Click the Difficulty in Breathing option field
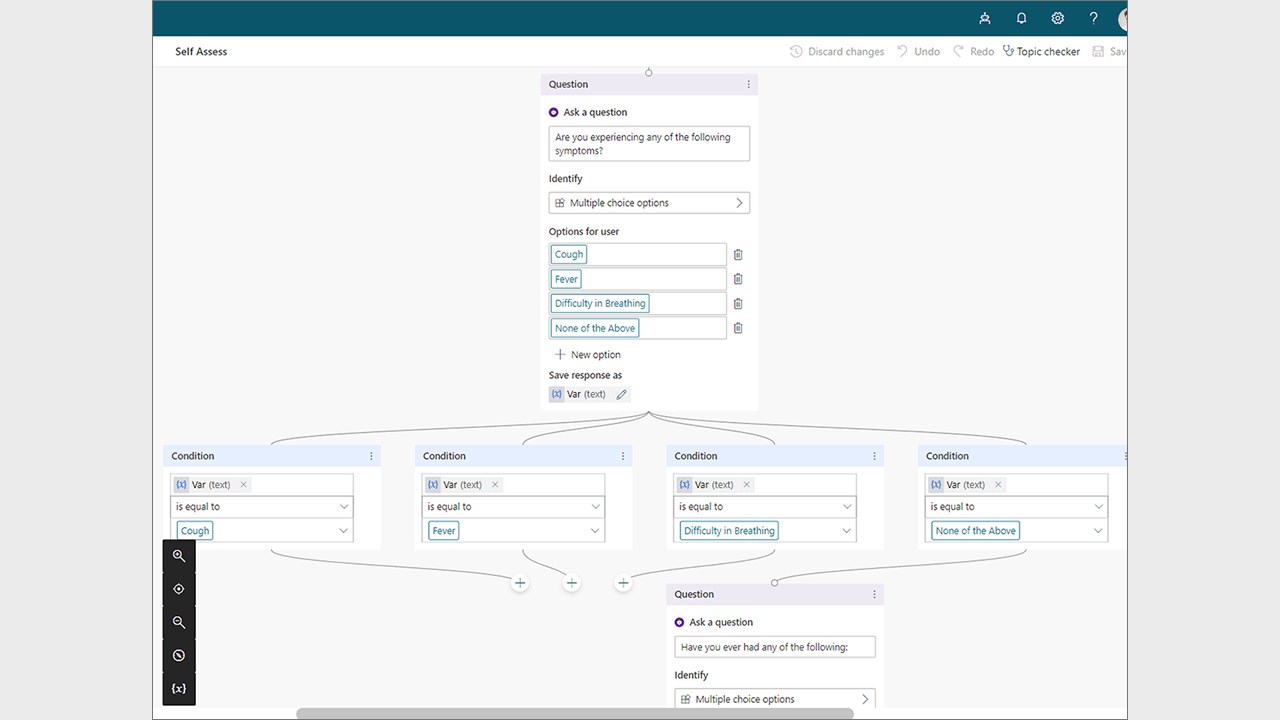The height and width of the screenshot is (720, 1280). click(x=638, y=304)
